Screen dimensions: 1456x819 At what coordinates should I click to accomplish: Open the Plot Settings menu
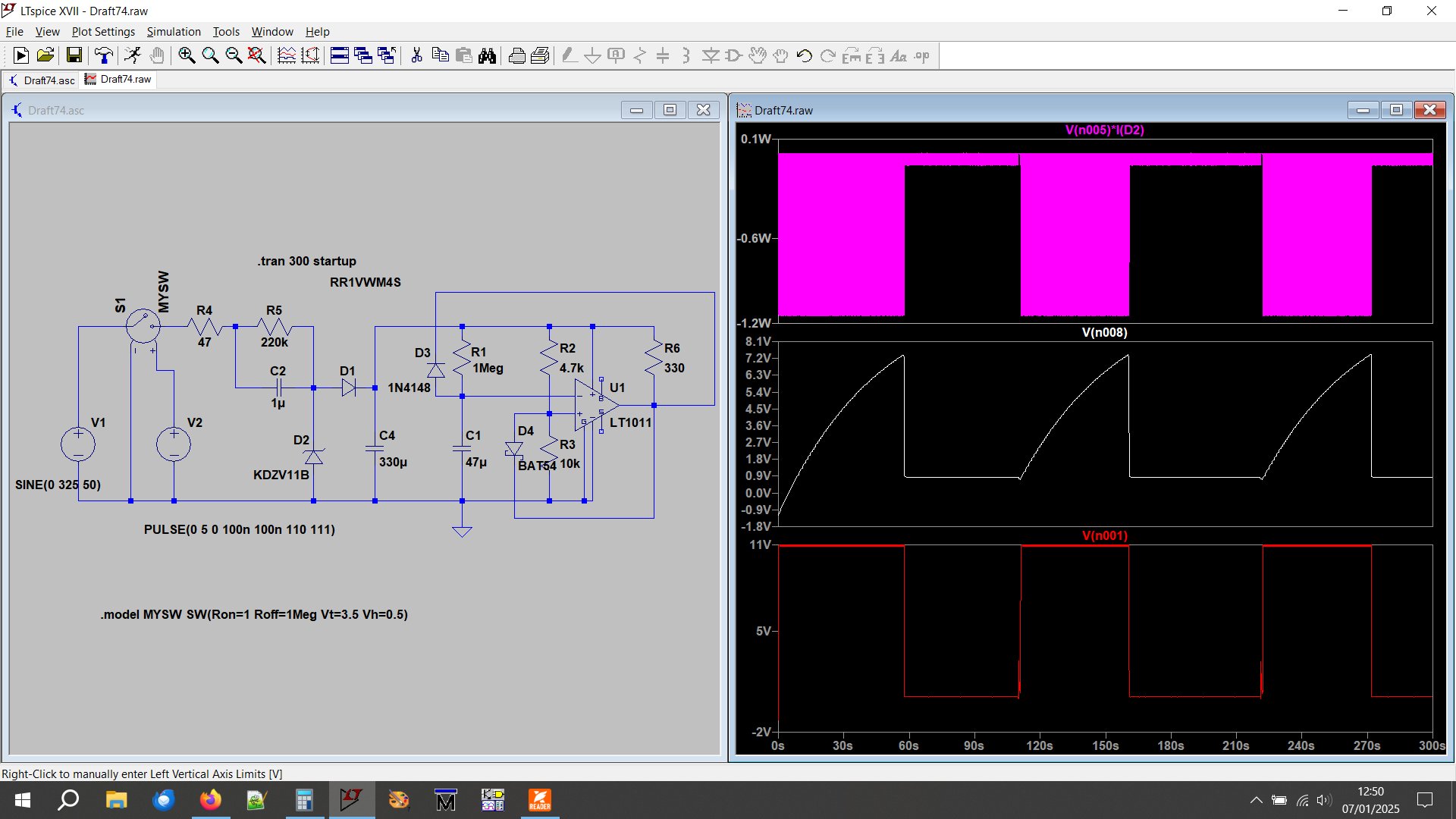tap(103, 32)
